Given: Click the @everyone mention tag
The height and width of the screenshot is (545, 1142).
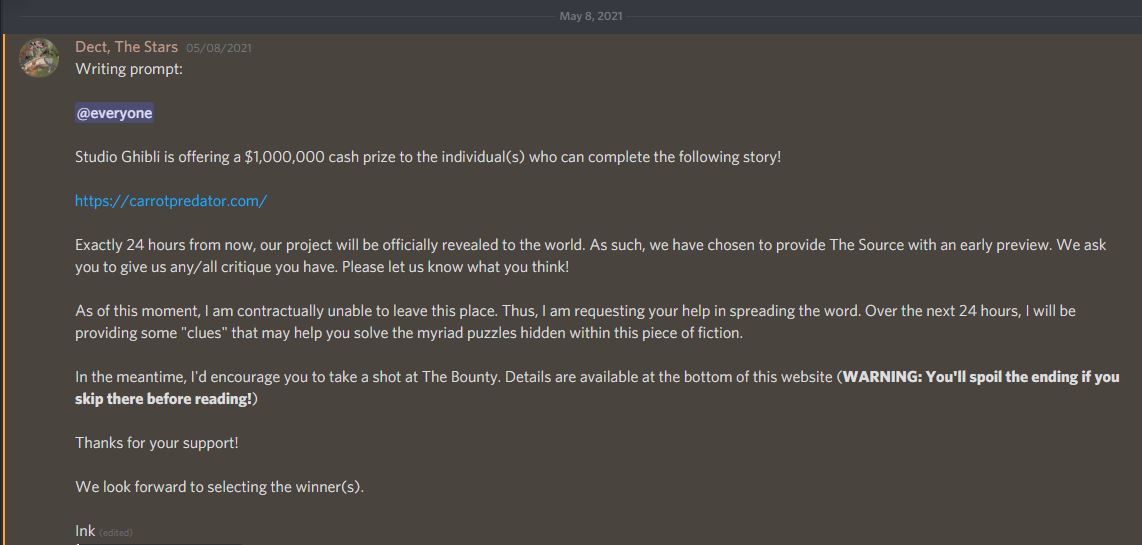Looking at the screenshot, I should (114, 113).
